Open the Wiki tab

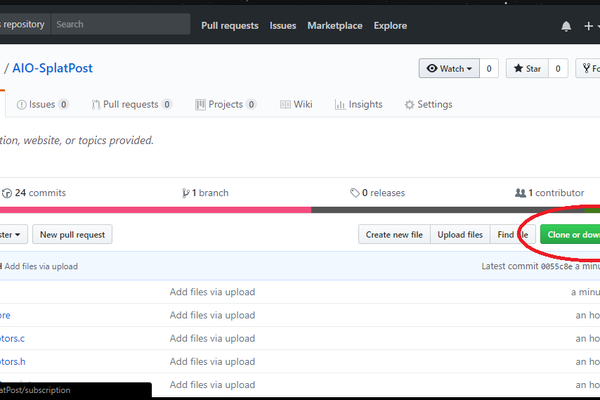coord(297,104)
